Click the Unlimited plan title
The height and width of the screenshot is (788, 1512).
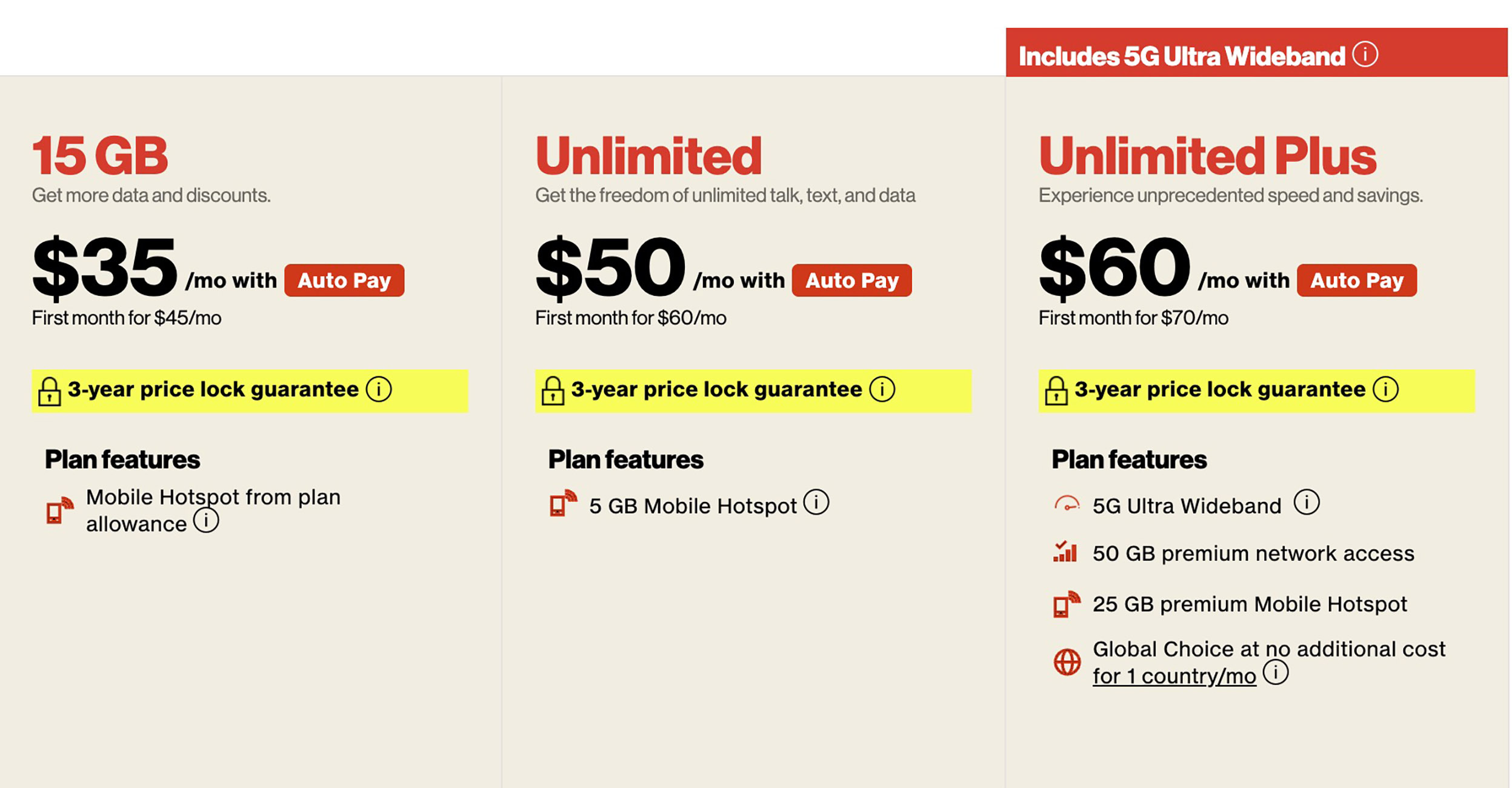tap(648, 156)
